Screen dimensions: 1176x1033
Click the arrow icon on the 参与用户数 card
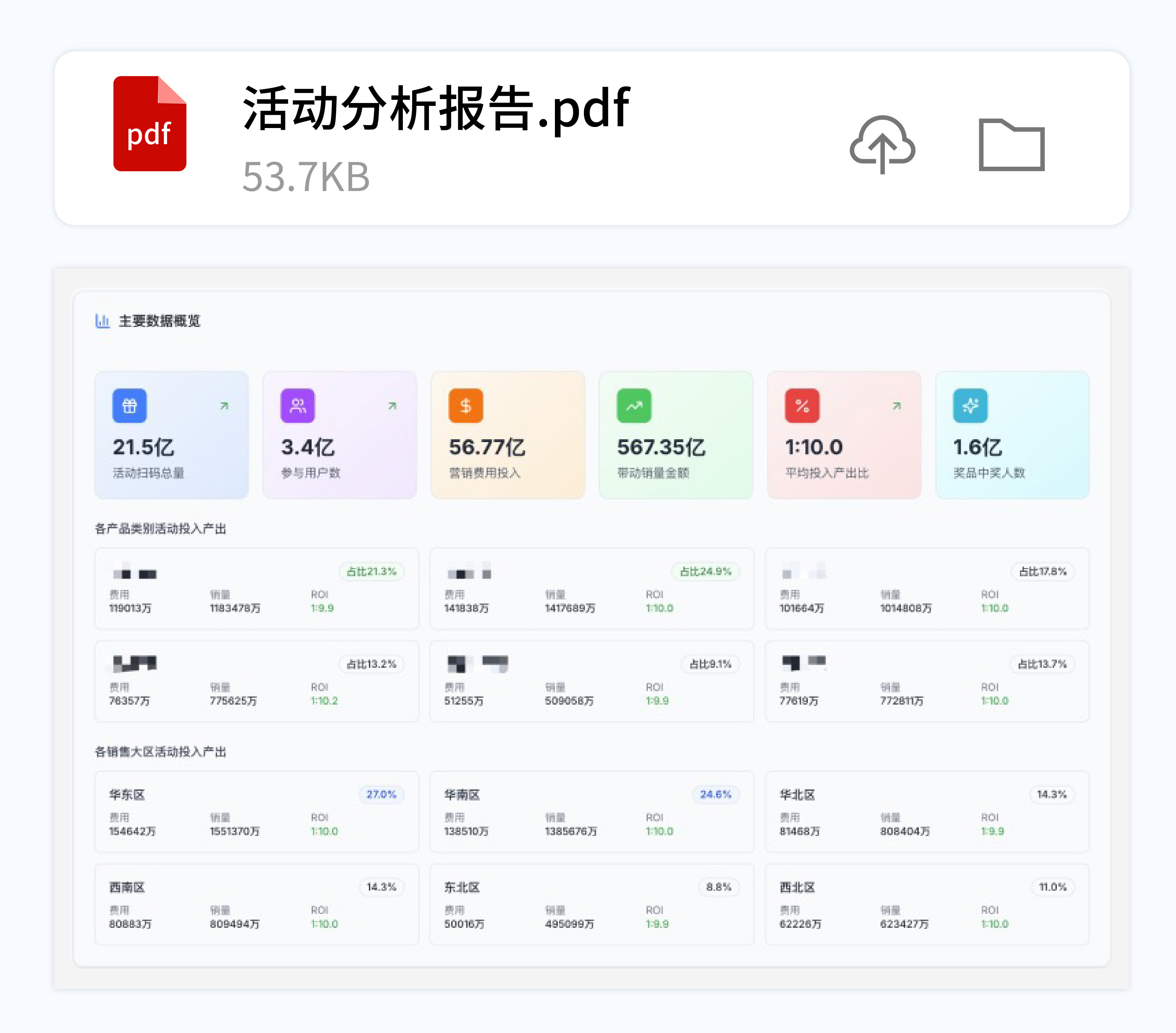coord(392,406)
